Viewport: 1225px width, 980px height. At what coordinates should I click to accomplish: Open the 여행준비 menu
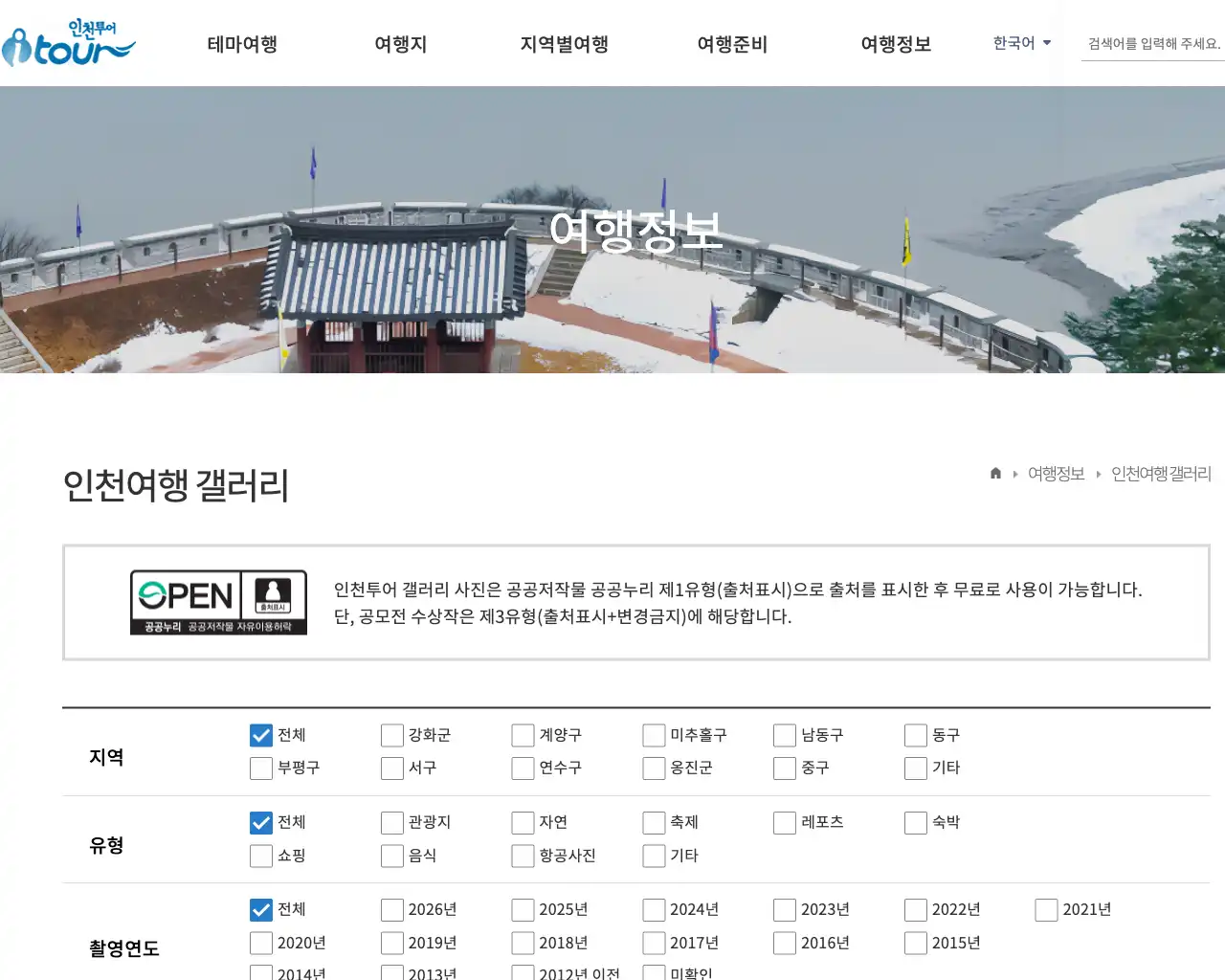pos(732,43)
